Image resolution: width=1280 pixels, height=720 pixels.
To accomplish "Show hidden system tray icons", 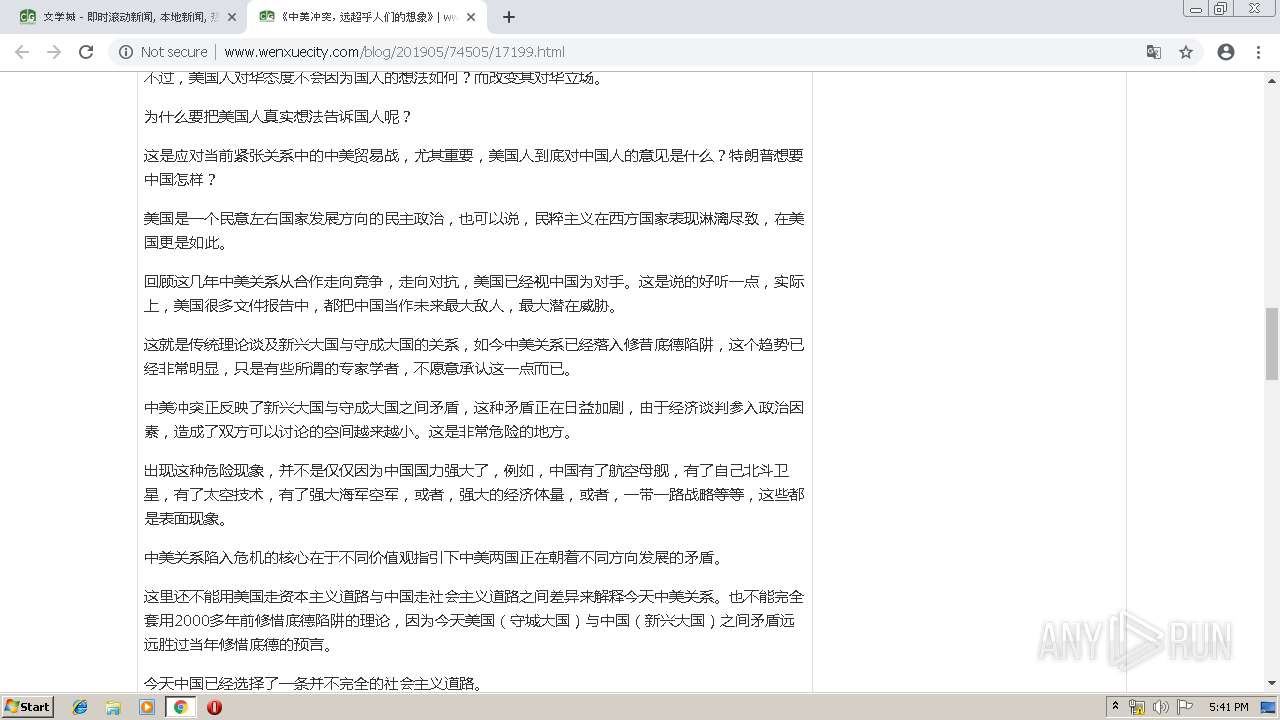I will pyautogui.click(x=1115, y=707).
